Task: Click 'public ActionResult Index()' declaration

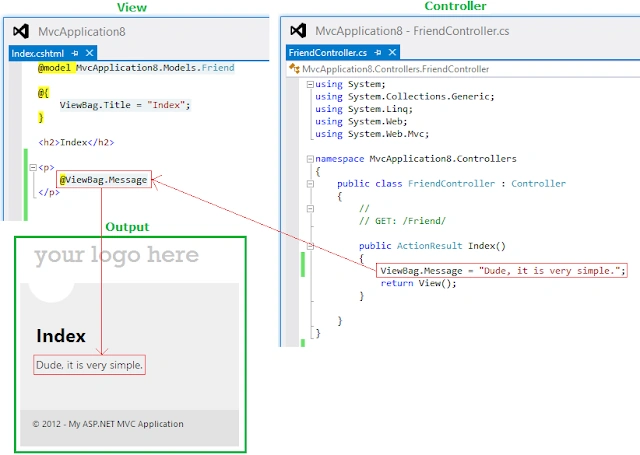Action: click(432, 246)
